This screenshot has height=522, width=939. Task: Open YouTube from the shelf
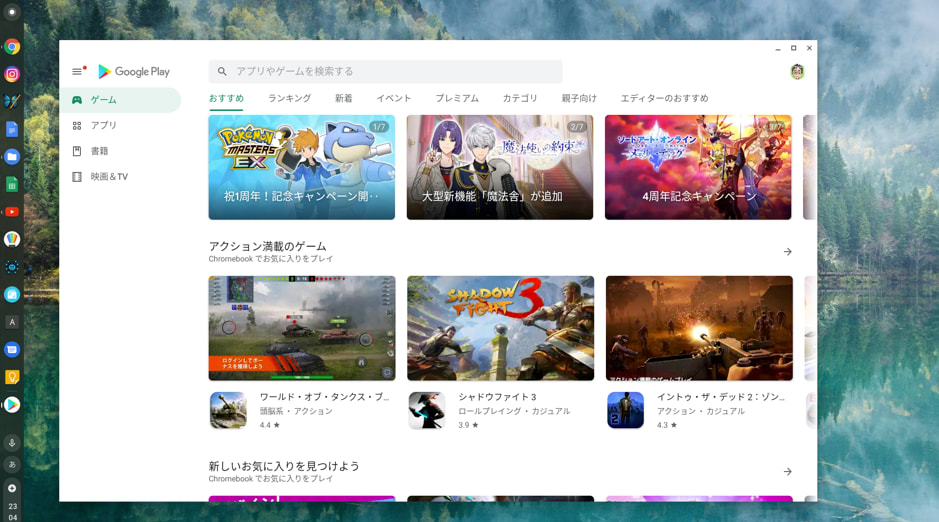coord(12,212)
